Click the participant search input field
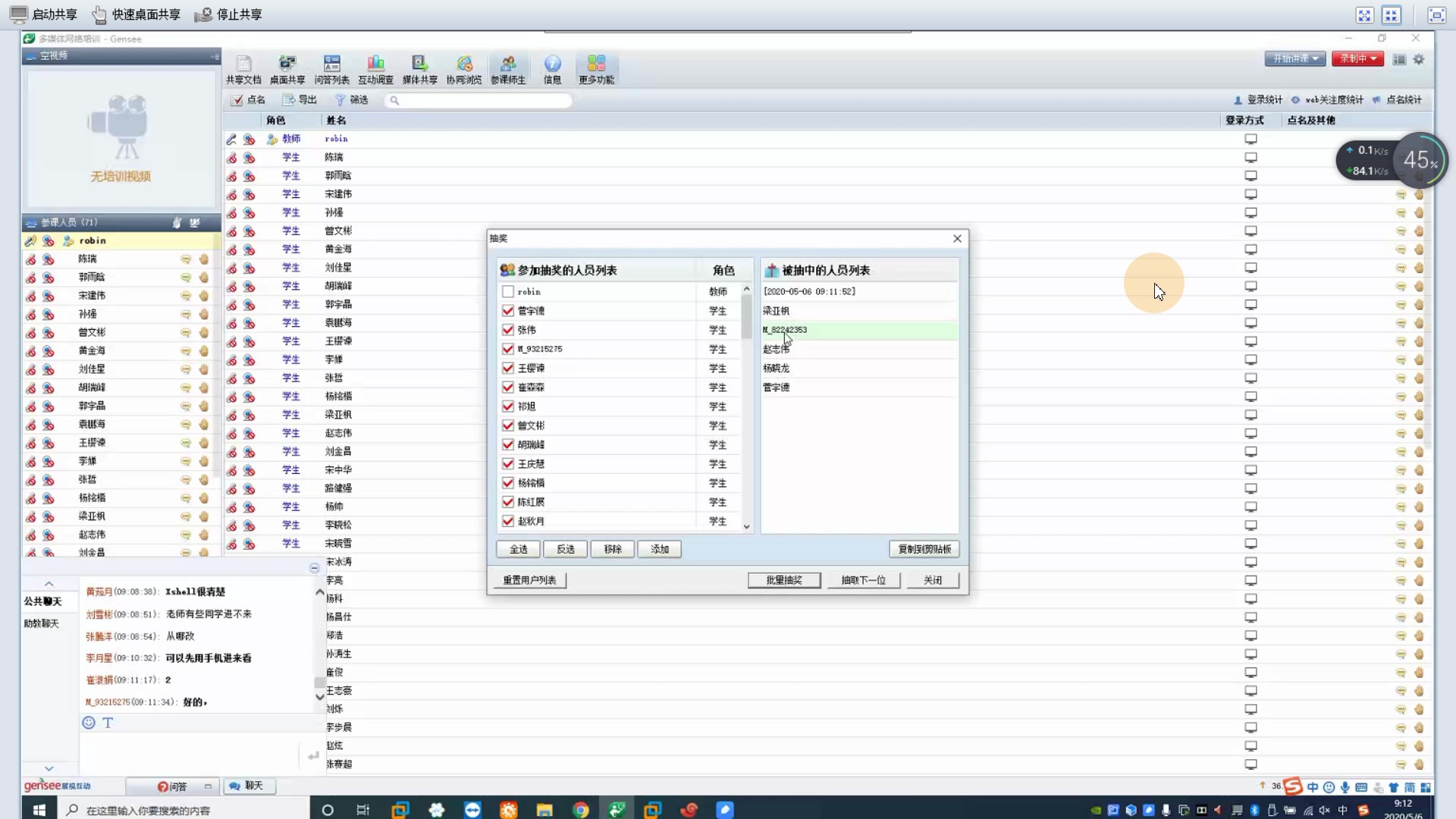 click(x=478, y=100)
